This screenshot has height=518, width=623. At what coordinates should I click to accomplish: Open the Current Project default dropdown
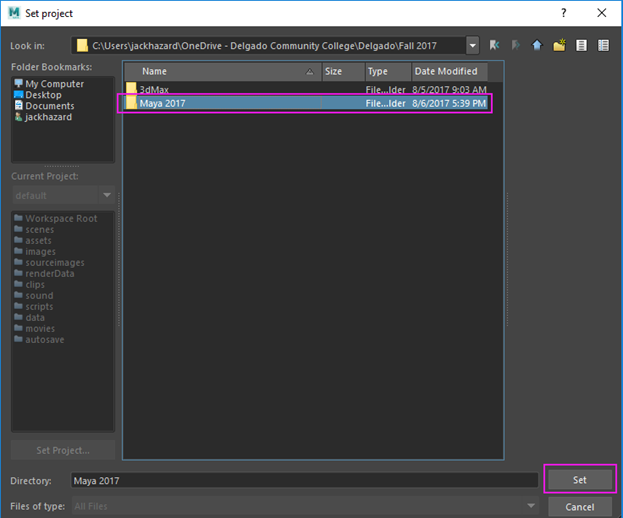tap(106, 195)
